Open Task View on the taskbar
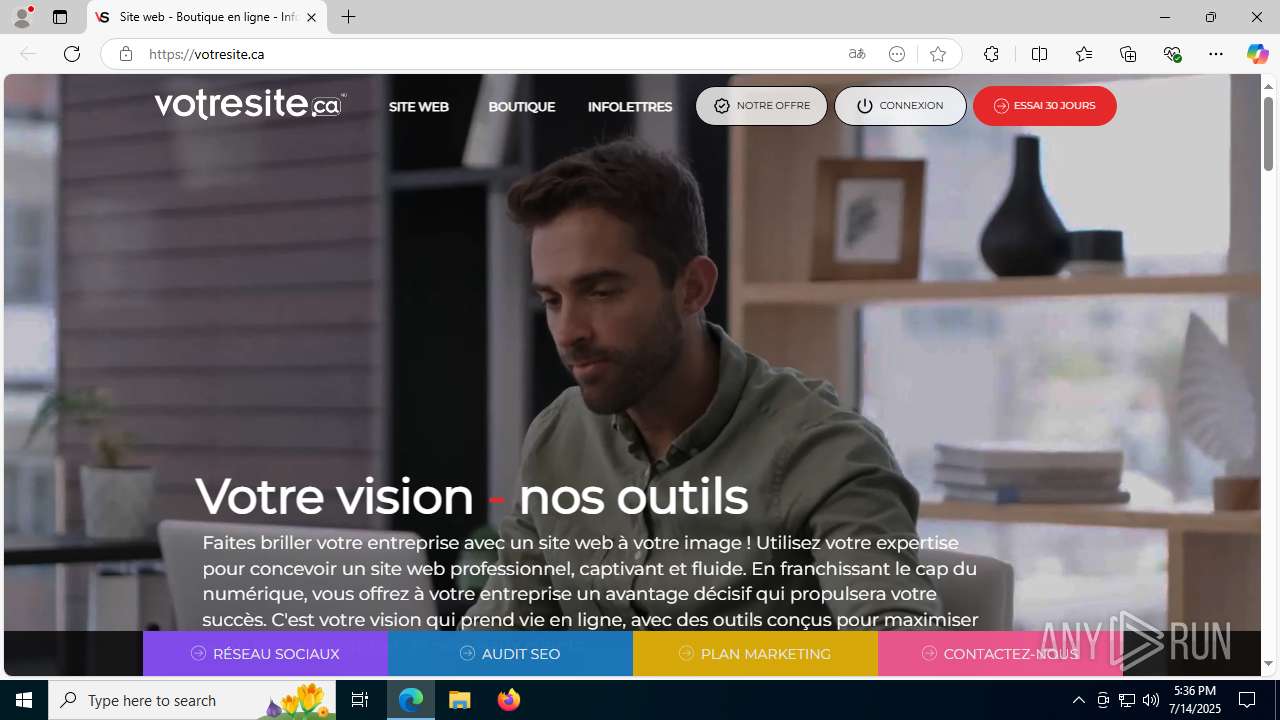Image resolution: width=1280 pixels, height=720 pixels. (360, 700)
